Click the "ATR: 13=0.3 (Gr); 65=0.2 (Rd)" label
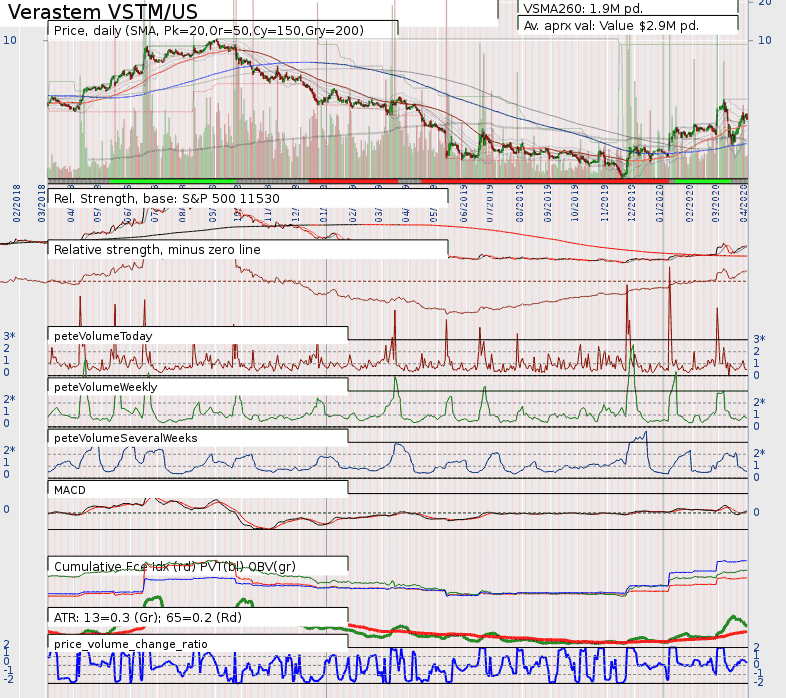 pos(147,617)
